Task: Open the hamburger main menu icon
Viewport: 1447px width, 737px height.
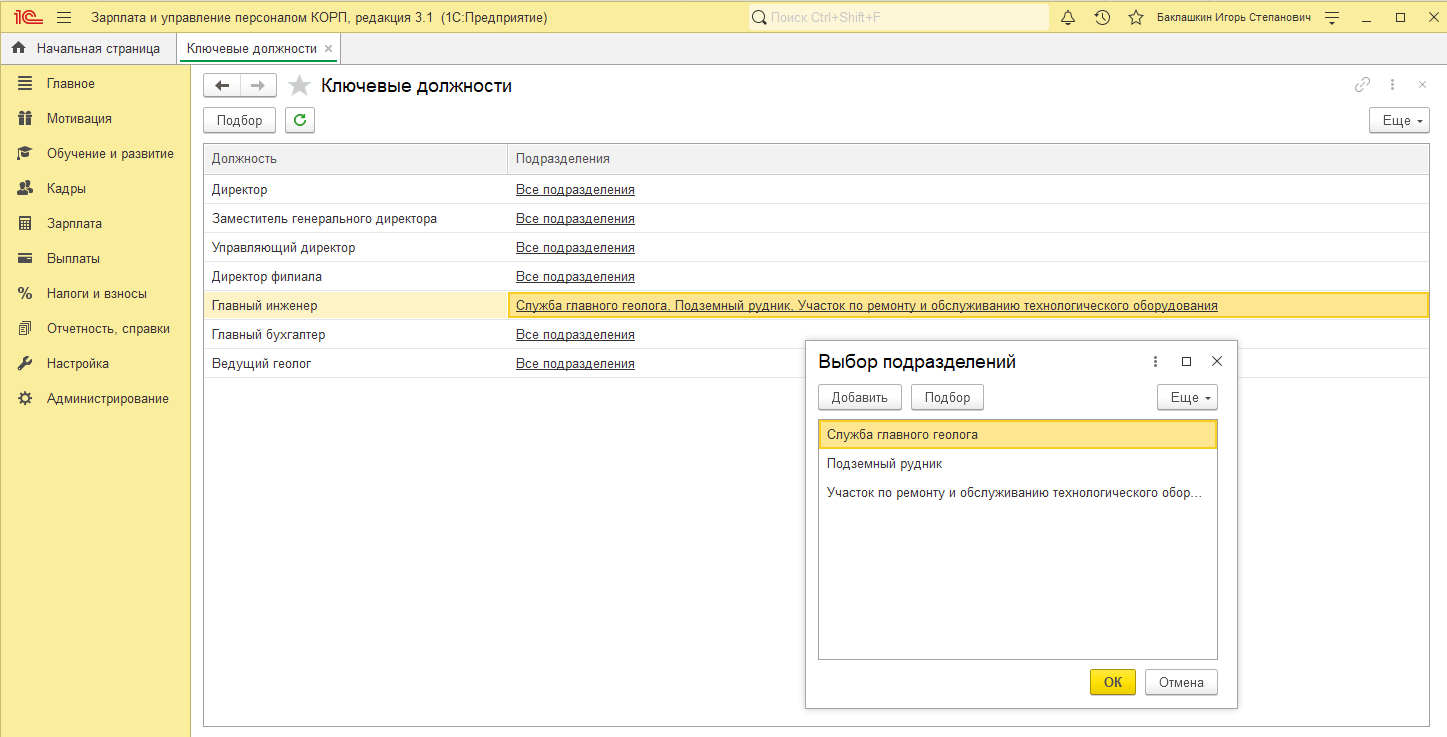Action: click(x=64, y=18)
